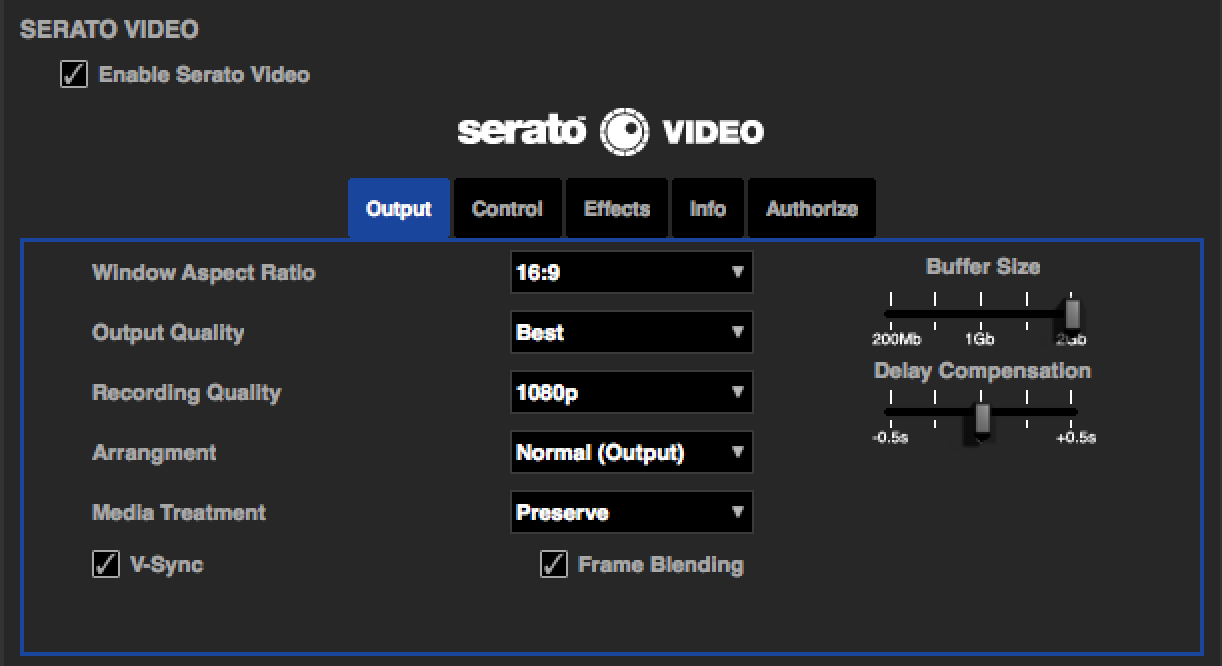The height and width of the screenshot is (666, 1222).
Task: Open the Recording Quality 1080p dropdown
Action: (631, 393)
